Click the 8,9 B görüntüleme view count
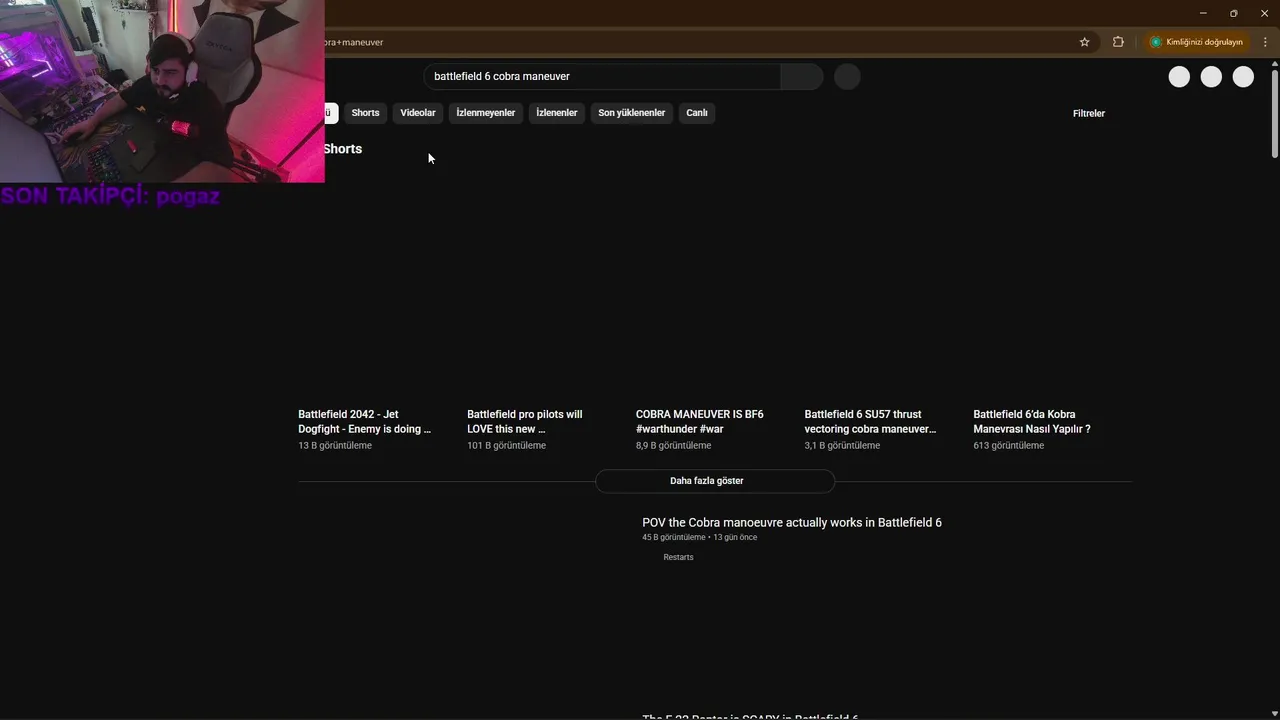Image resolution: width=1280 pixels, height=720 pixels. pyautogui.click(x=673, y=446)
